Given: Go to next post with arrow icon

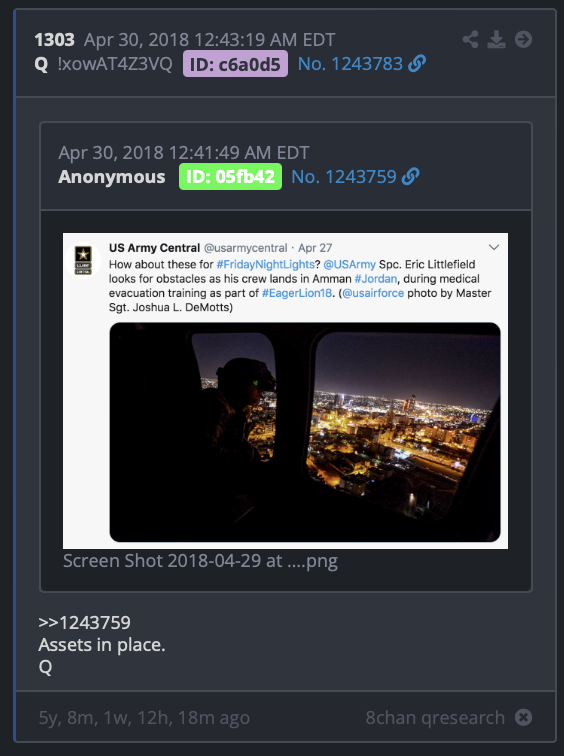Looking at the screenshot, I should pos(524,40).
